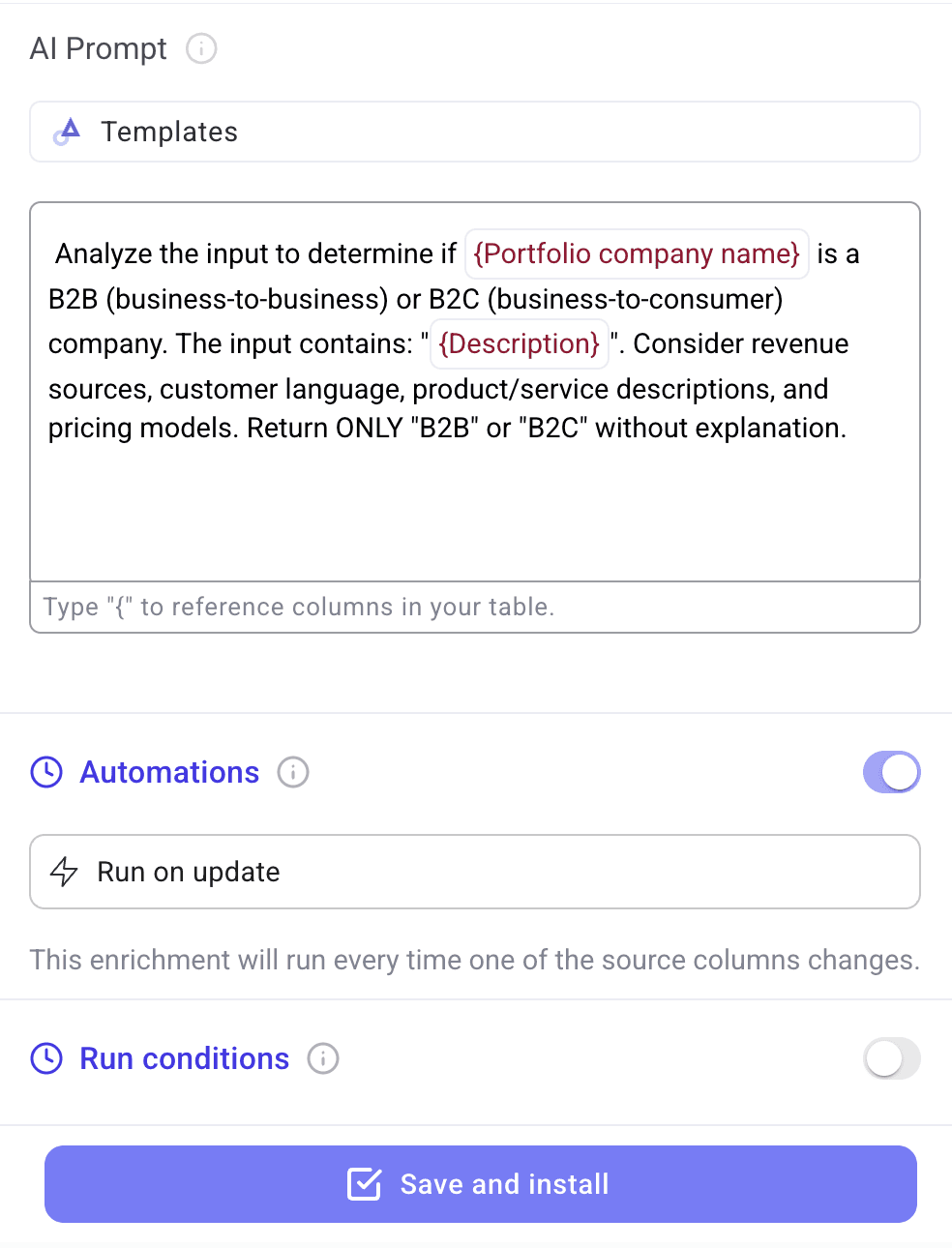Click the column reference hint bar

click(475, 608)
